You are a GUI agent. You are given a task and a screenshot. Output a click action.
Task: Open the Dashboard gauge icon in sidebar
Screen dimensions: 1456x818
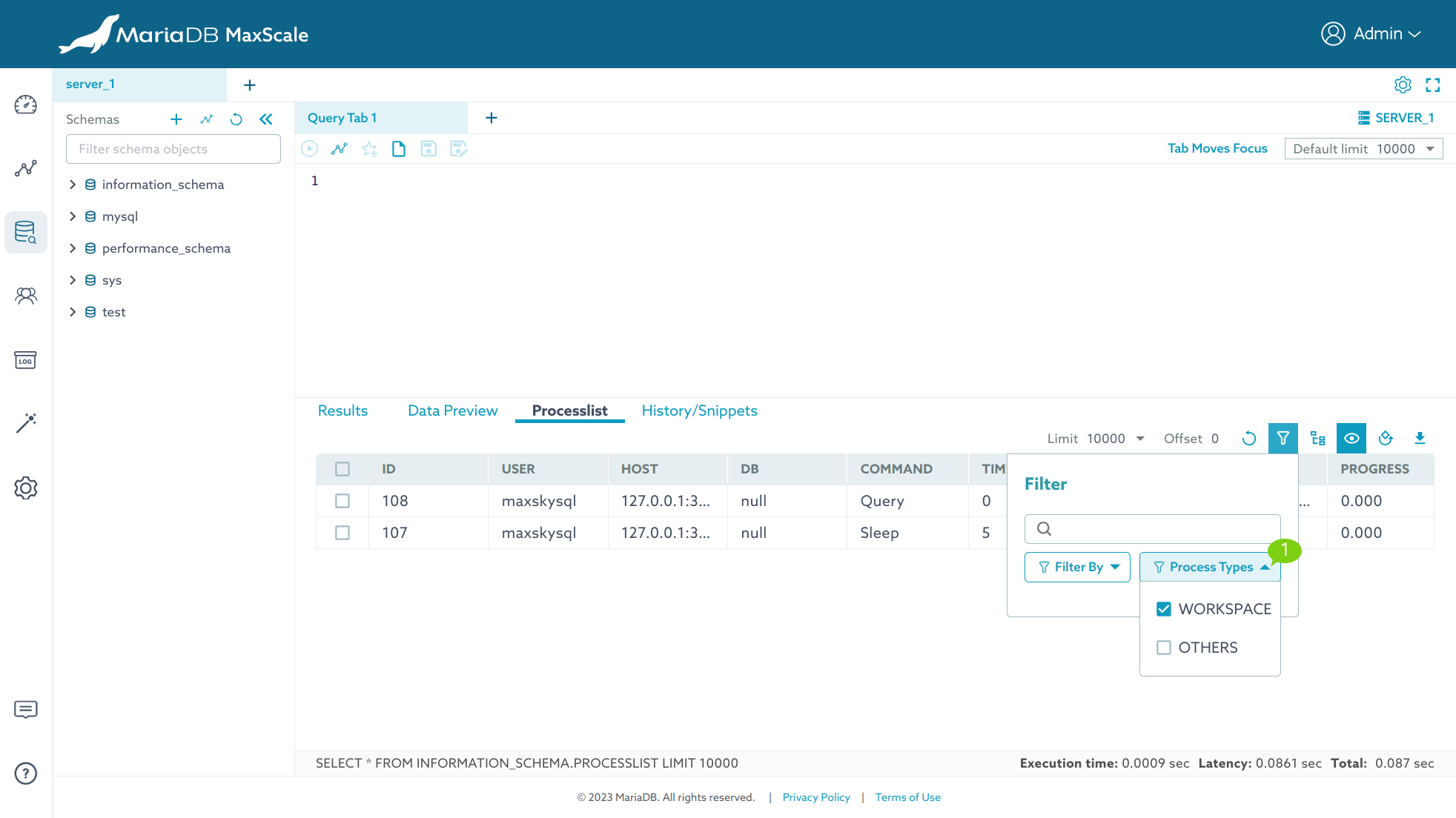(x=25, y=104)
